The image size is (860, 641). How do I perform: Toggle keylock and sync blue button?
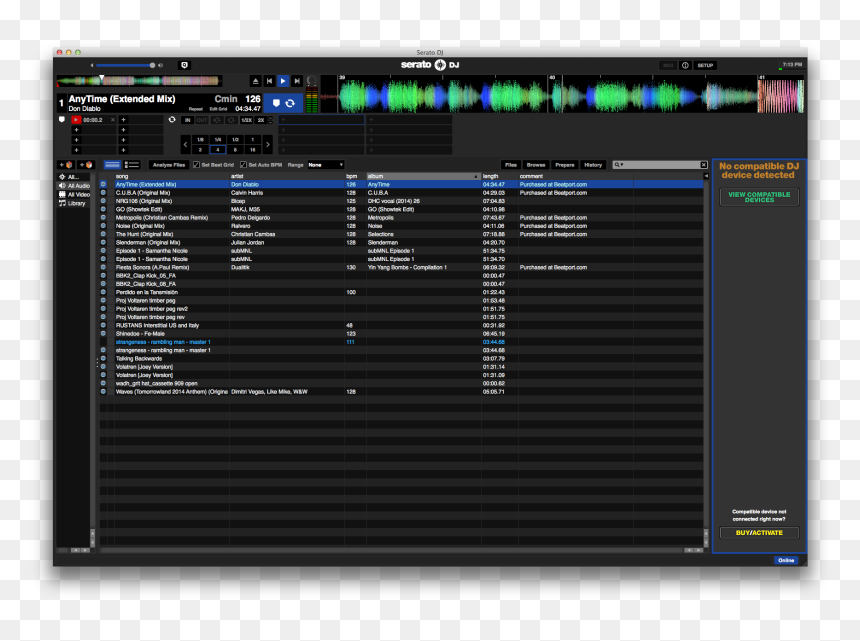(283, 103)
